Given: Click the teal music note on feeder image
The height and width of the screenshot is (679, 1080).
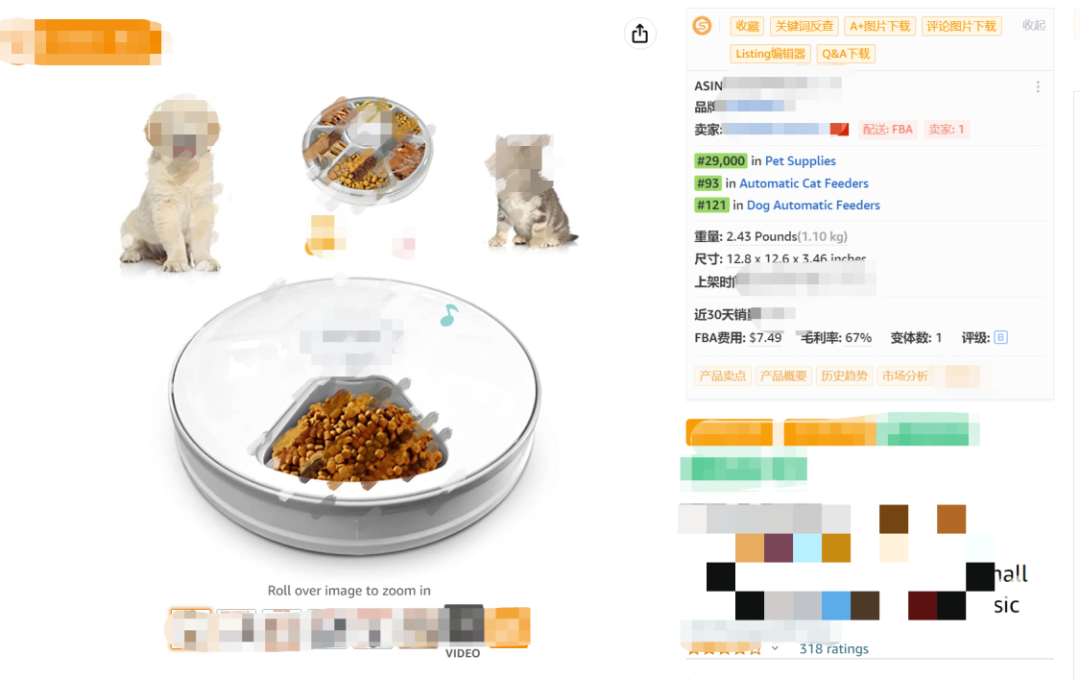Looking at the screenshot, I should click(449, 315).
